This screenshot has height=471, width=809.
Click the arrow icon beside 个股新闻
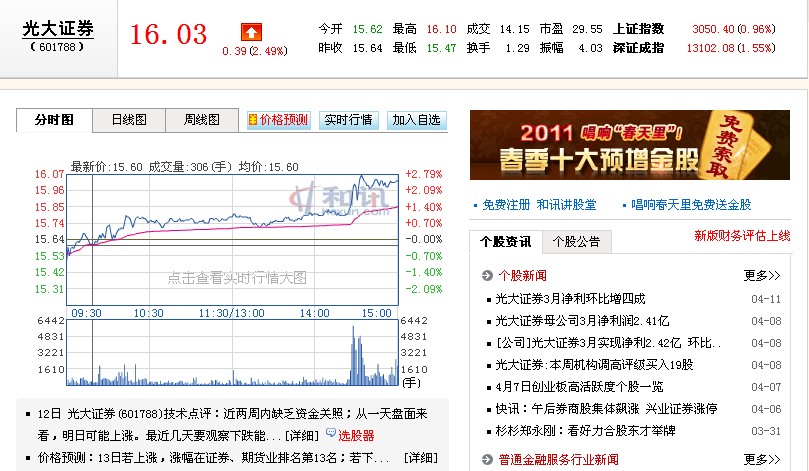[486, 275]
